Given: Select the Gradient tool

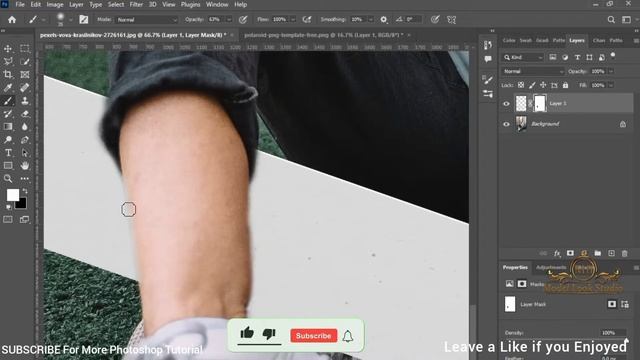Looking at the screenshot, I should click(8, 127).
